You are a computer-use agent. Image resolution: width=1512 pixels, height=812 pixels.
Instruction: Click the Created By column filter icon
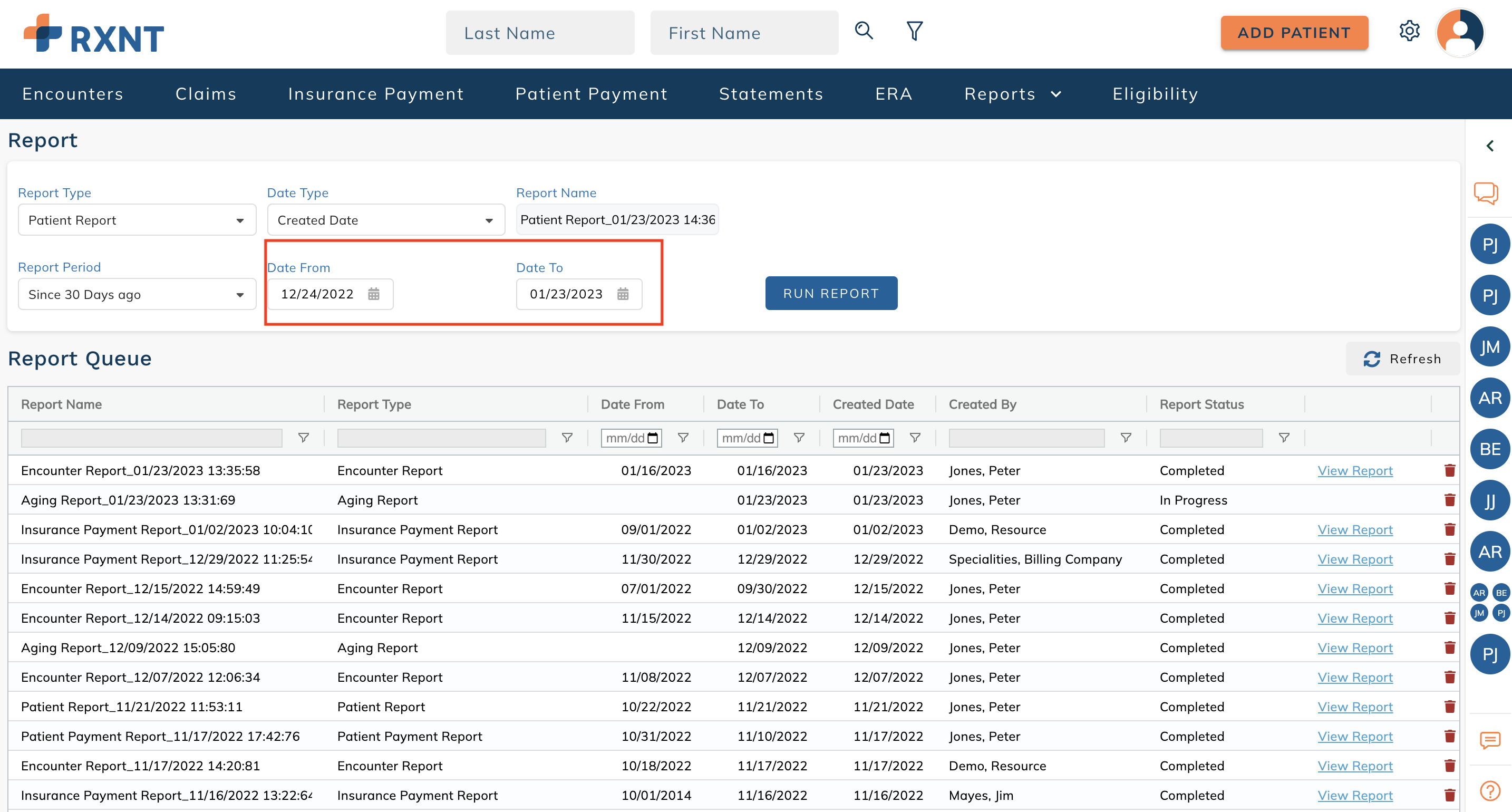point(1126,438)
